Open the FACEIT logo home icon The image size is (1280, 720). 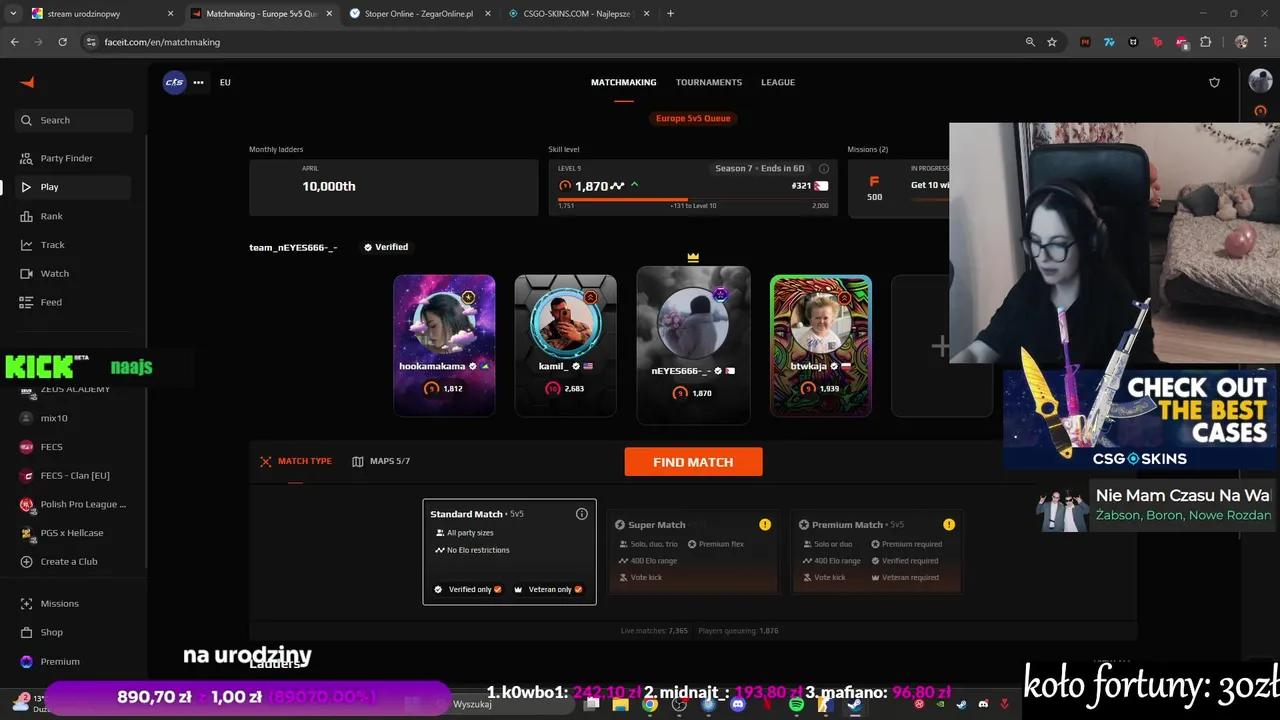pyautogui.click(x=27, y=82)
